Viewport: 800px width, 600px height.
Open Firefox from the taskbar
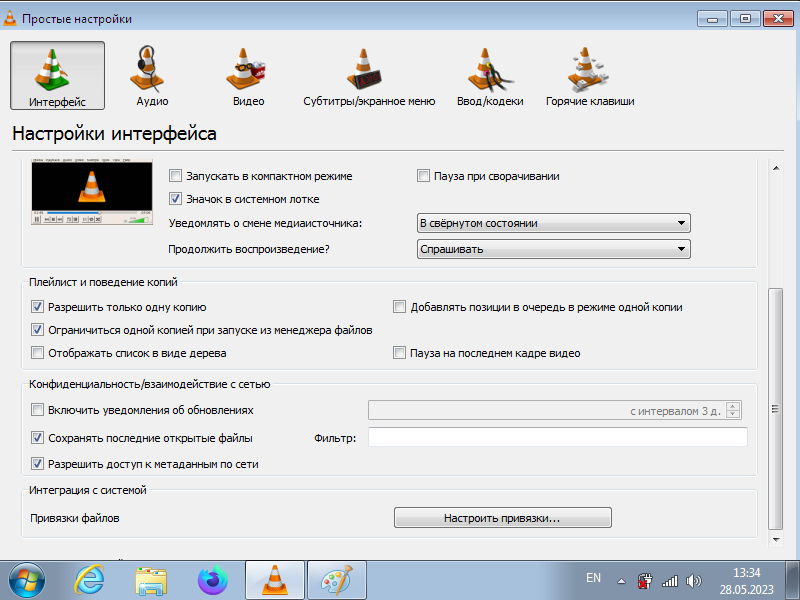(213, 580)
